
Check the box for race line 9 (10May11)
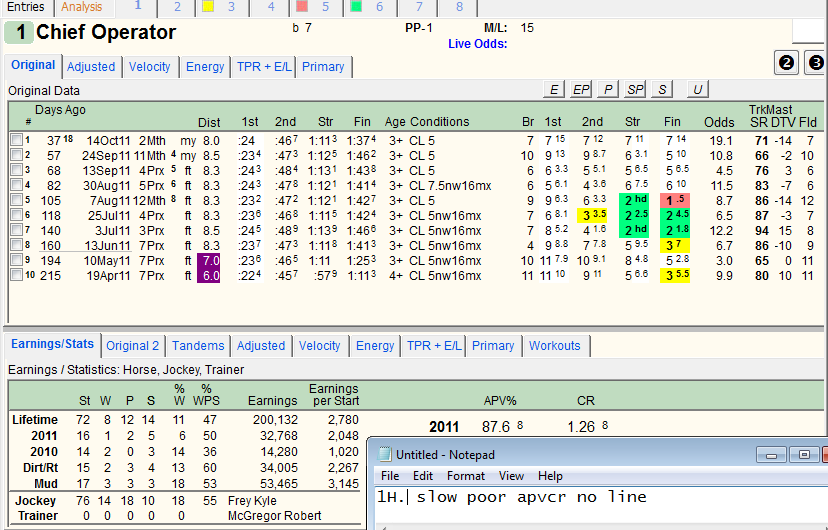(16, 260)
